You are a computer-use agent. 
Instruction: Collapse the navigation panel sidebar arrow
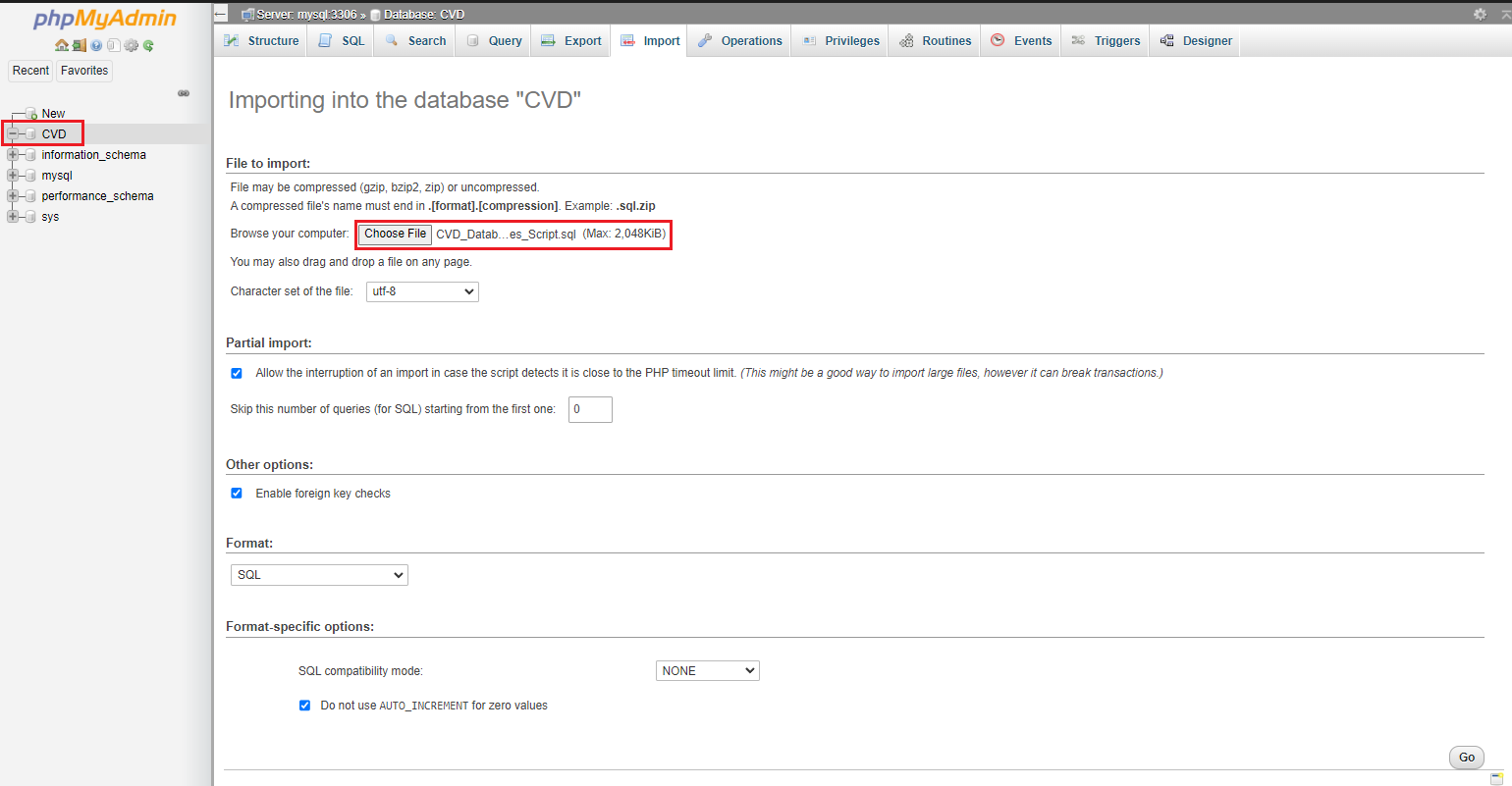pyautogui.click(x=220, y=13)
